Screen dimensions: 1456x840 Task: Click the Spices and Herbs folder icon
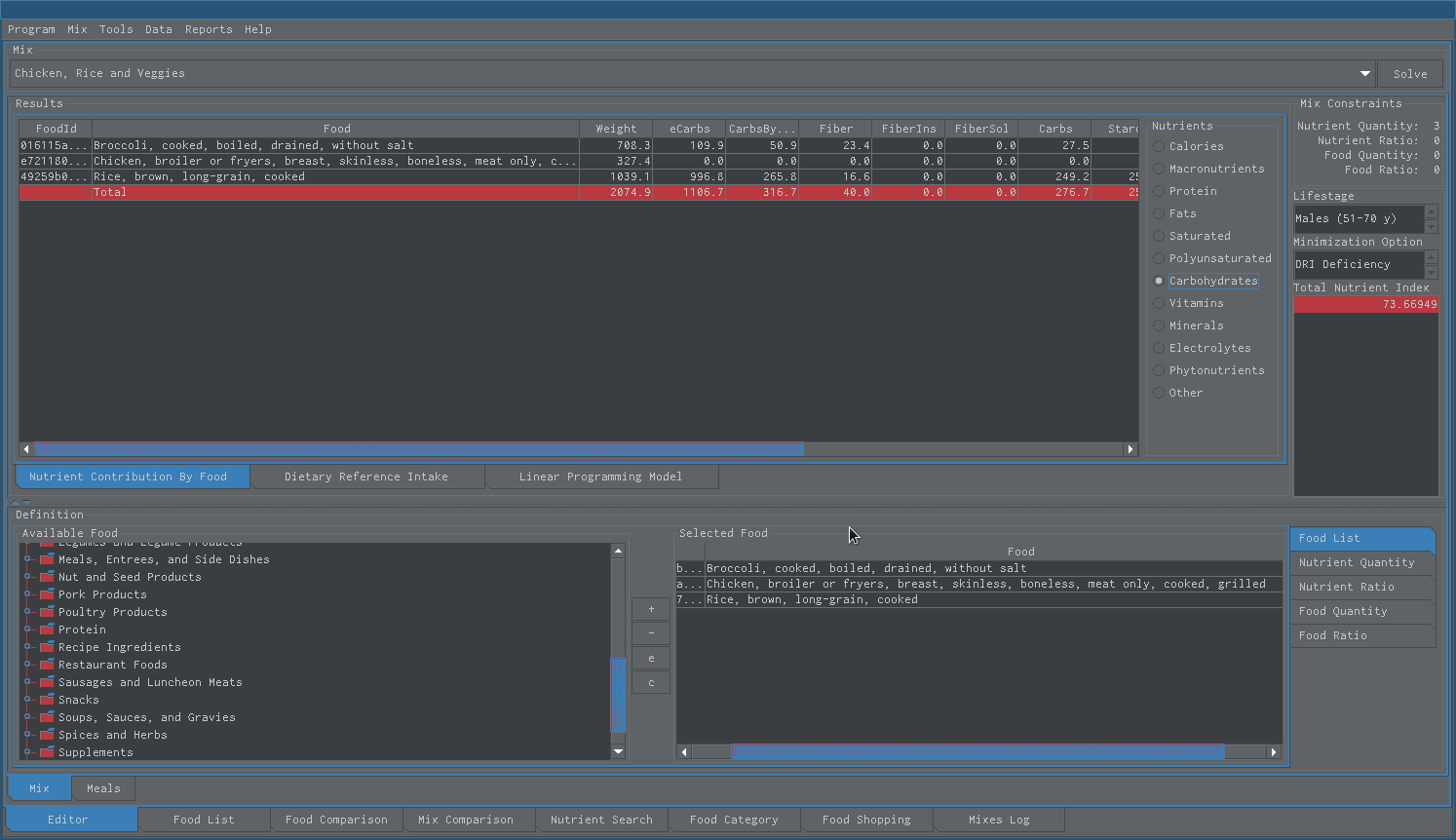pyautogui.click(x=47, y=735)
